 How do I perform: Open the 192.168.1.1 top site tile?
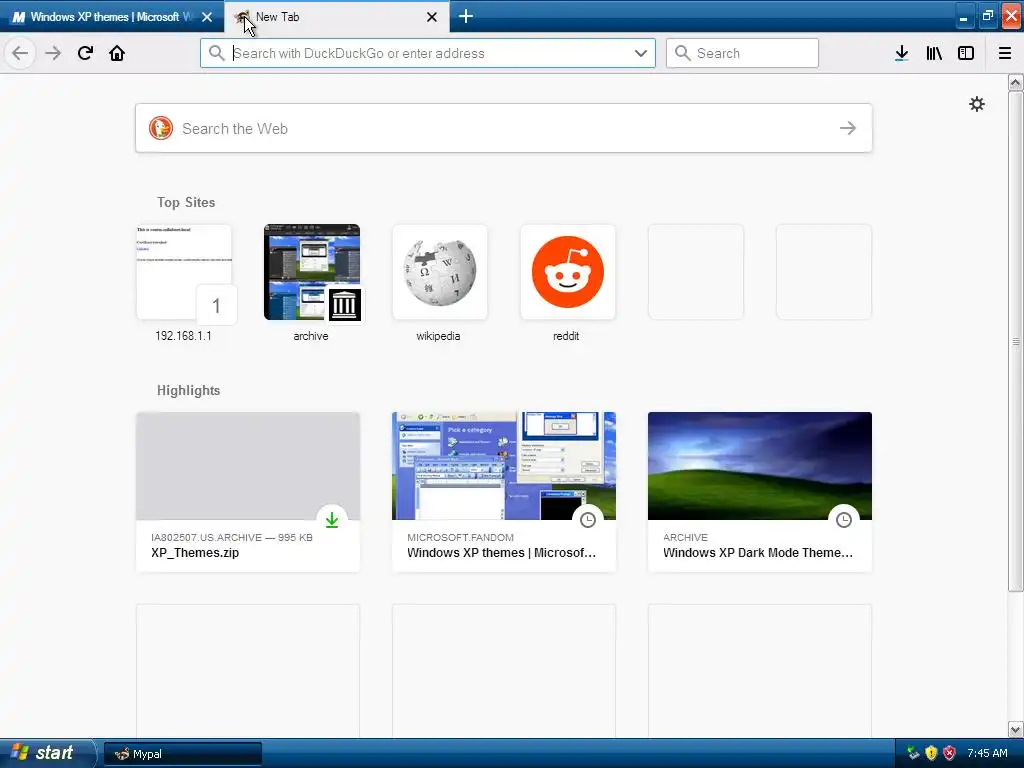184,272
